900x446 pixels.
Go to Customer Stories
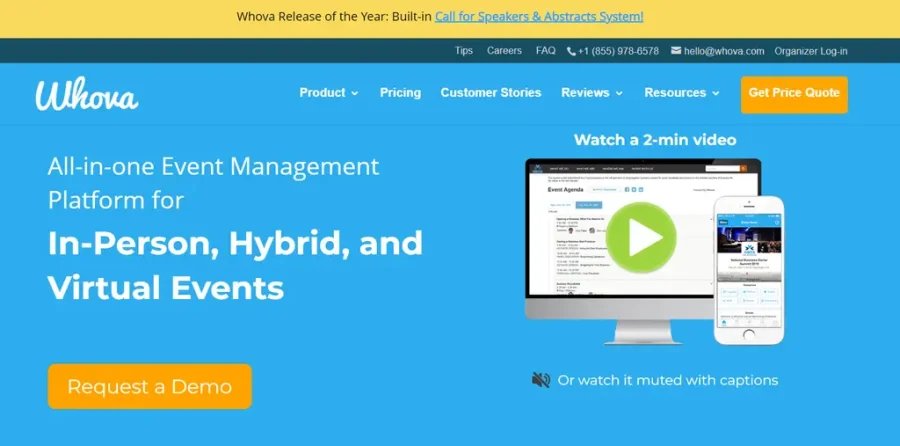(x=491, y=93)
